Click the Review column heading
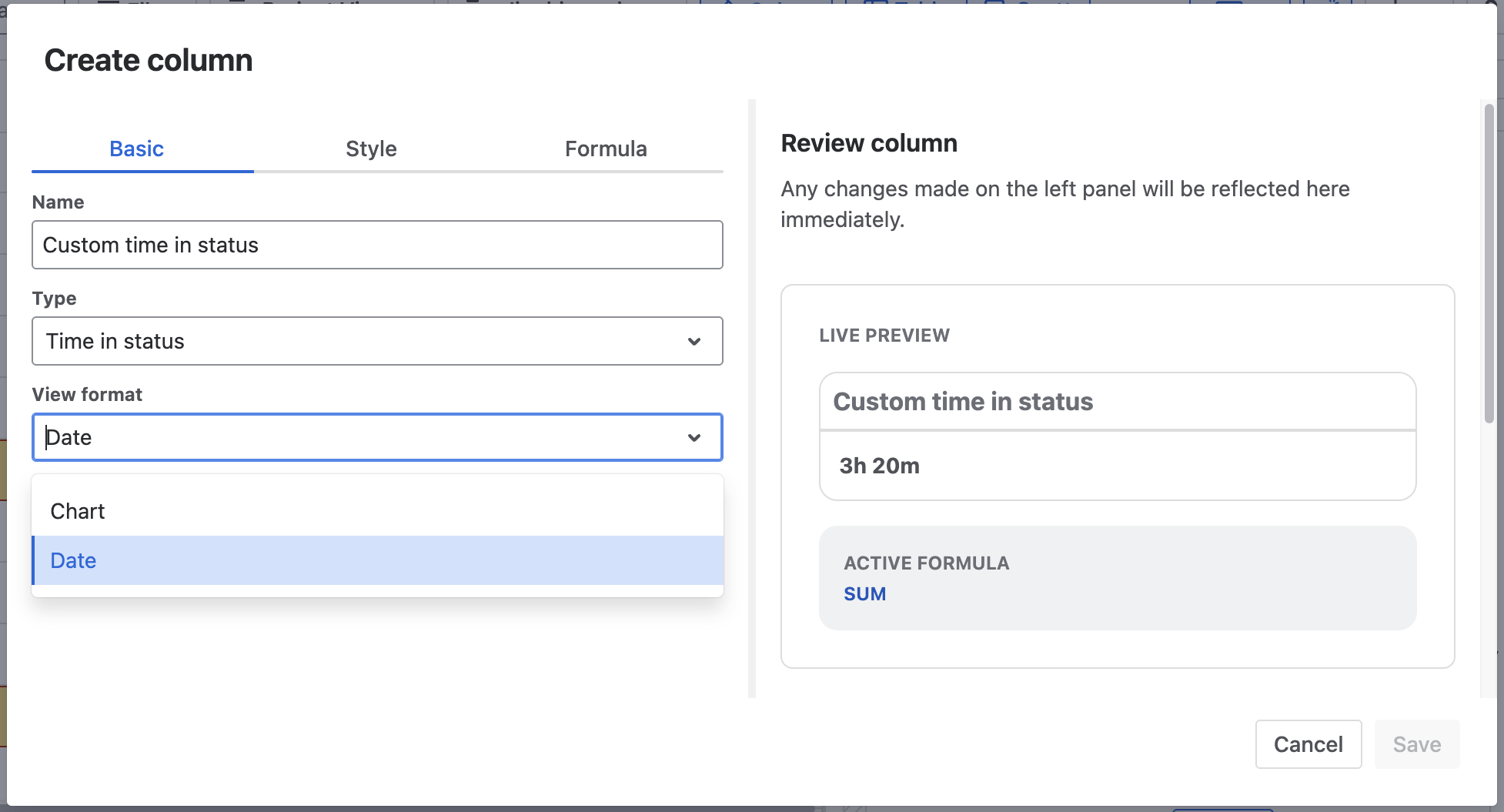Viewport: 1504px width, 812px height. 868,143
